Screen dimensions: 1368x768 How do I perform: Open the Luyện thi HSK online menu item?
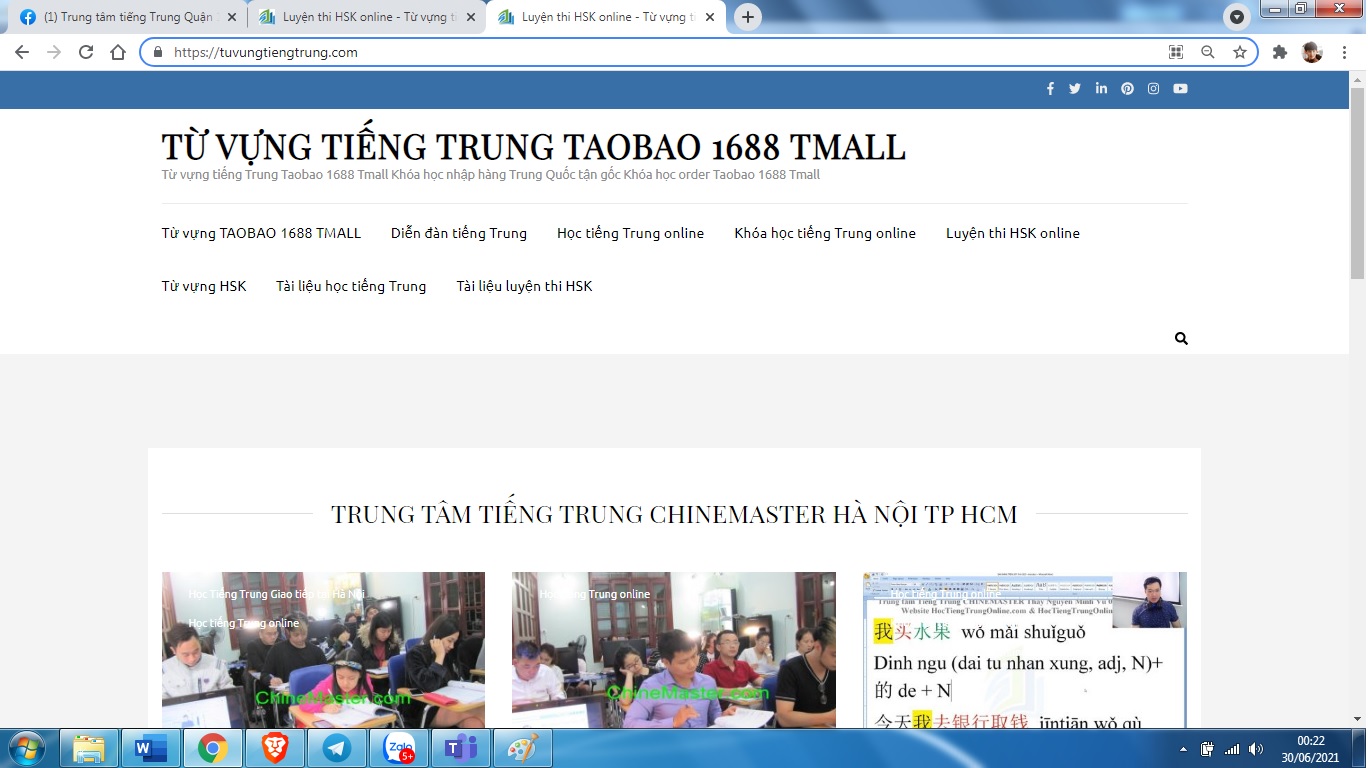1012,233
